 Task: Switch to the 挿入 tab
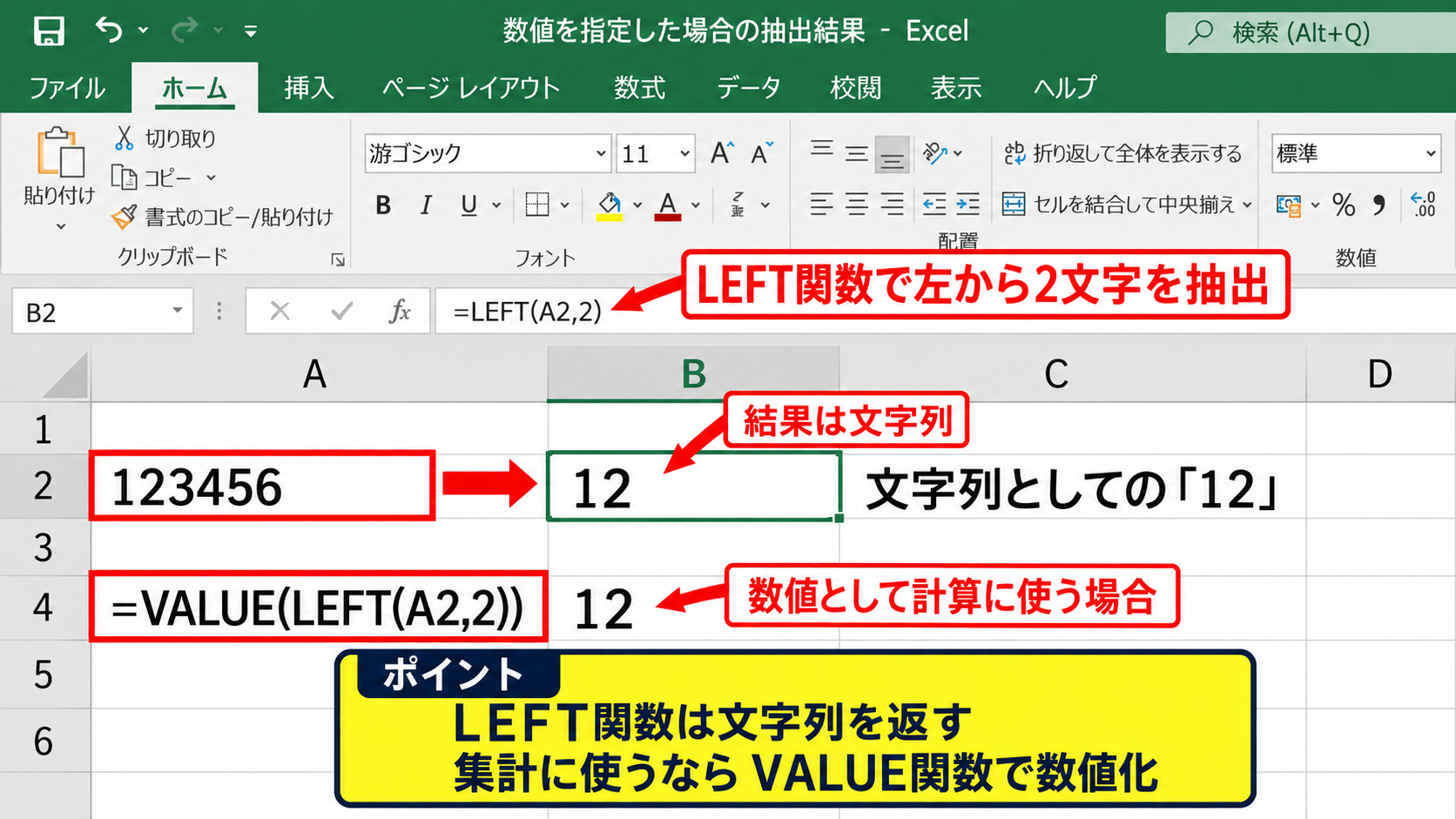tap(309, 88)
